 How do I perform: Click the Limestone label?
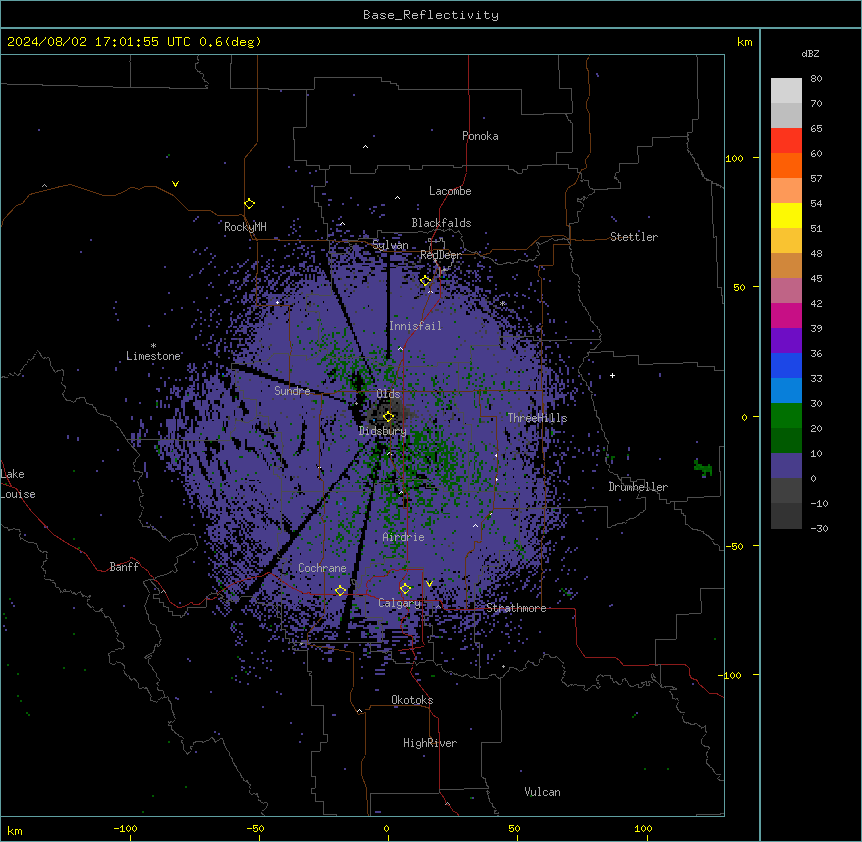point(153,356)
